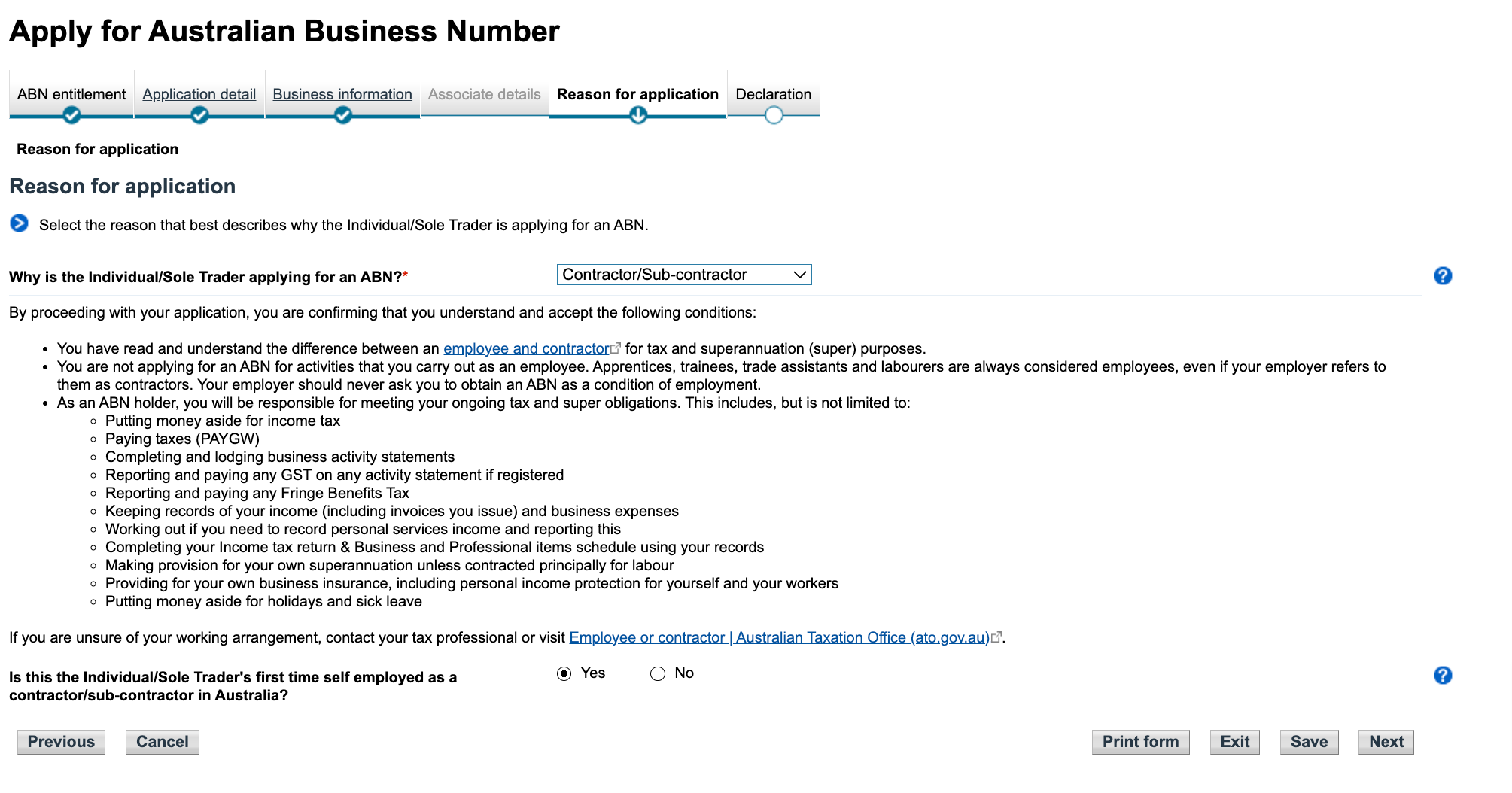1512x793 pixels.
Task: Go to the Declaration tab
Action: tap(773, 94)
